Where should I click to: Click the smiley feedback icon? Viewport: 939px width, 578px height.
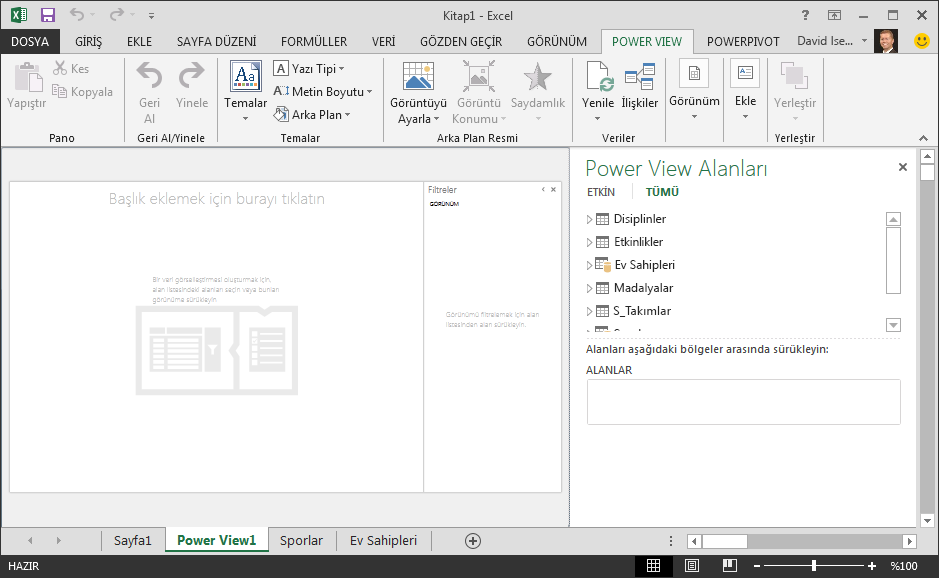pyautogui.click(x=922, y=41)
